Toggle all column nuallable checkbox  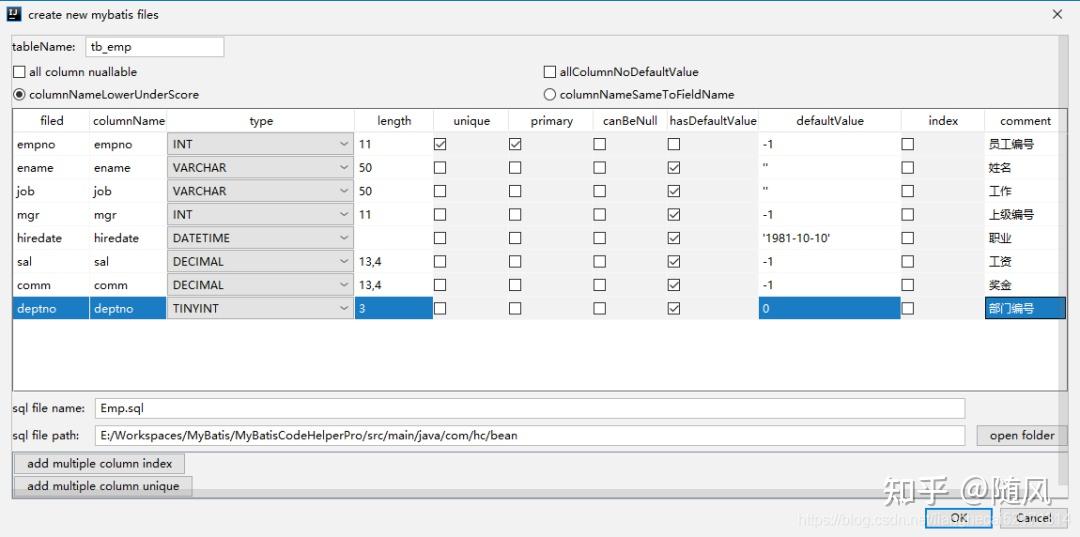19,72
